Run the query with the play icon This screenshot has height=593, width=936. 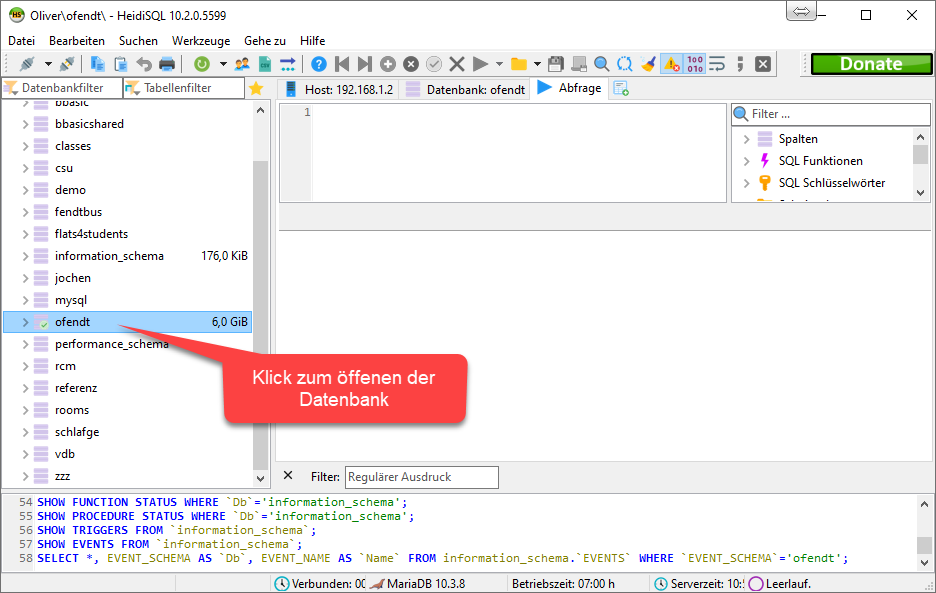(480, 64)
